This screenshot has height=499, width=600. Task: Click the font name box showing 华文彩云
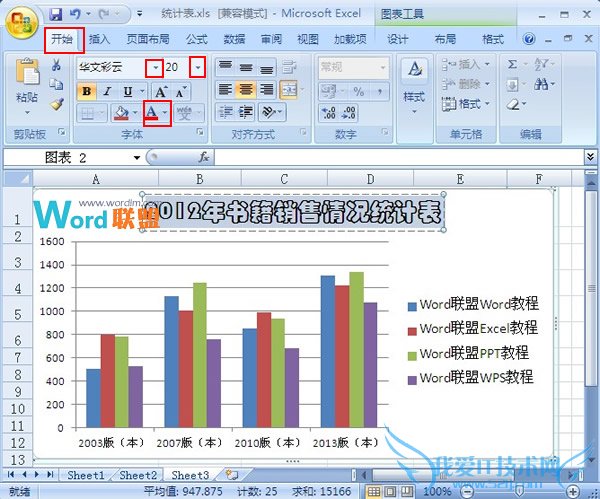[x=111, y=68]
